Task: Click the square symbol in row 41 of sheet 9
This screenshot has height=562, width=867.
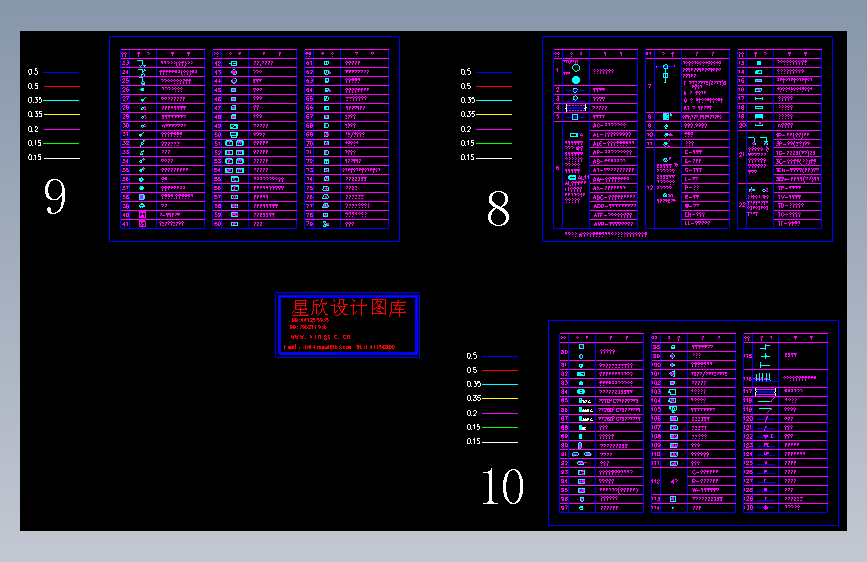Action: point(142,224)
